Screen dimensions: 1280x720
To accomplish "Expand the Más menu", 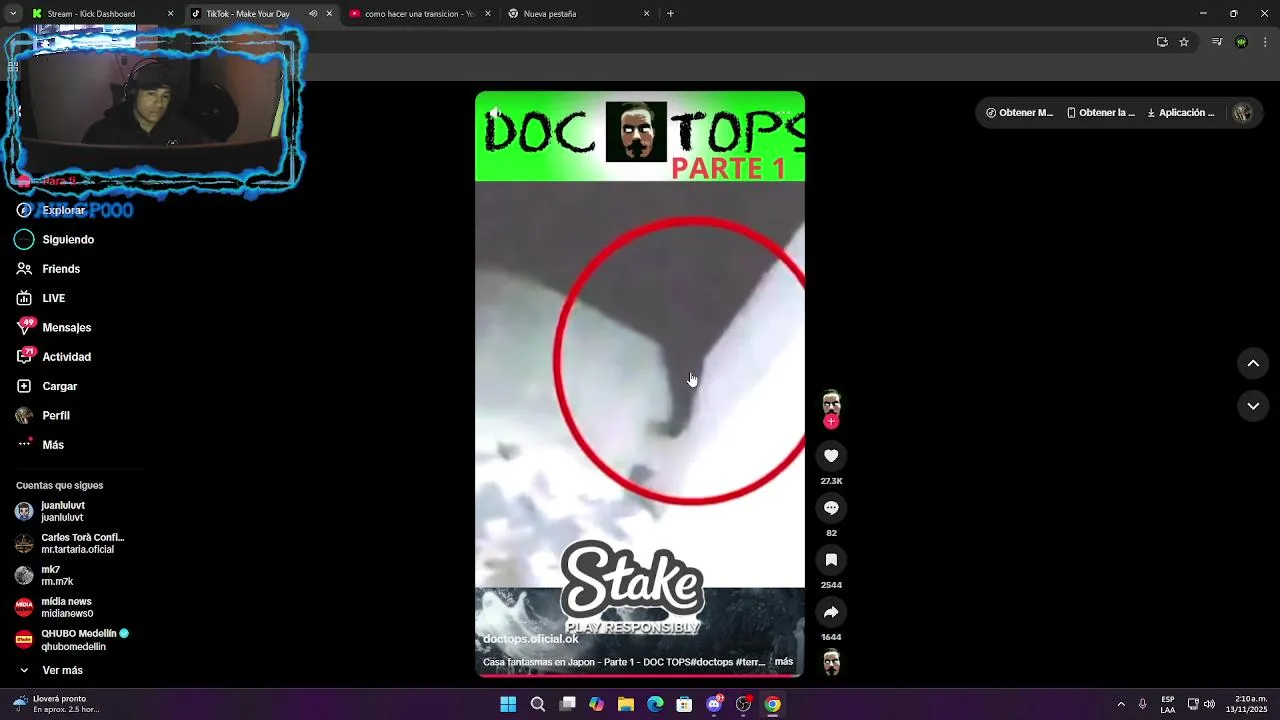I will (53, 445).
